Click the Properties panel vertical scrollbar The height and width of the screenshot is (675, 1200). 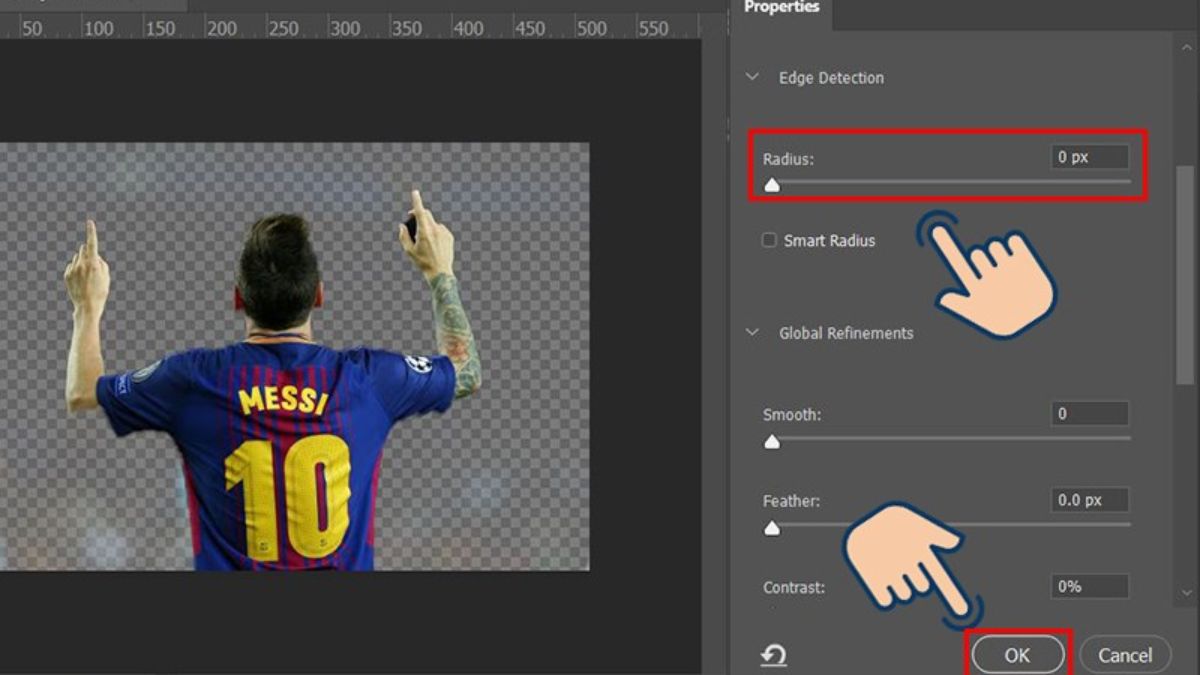pos(1185,275)
